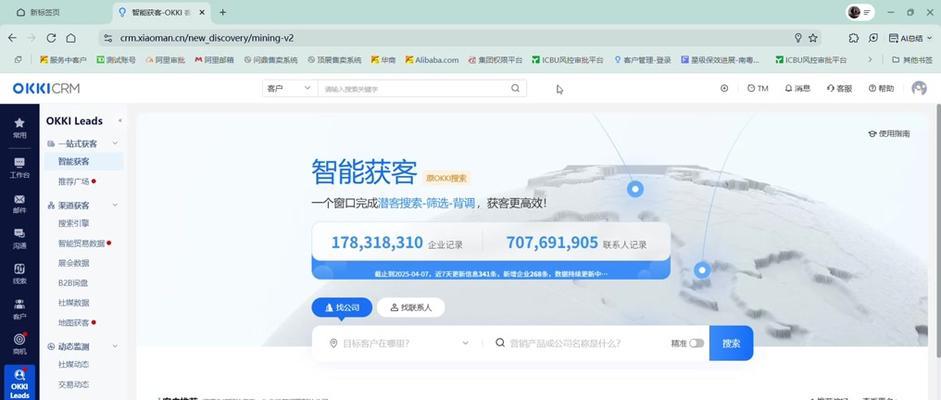Open 目标客户在哪里 location dropdown
Viewport: 941px width, 400px height.
399,343
